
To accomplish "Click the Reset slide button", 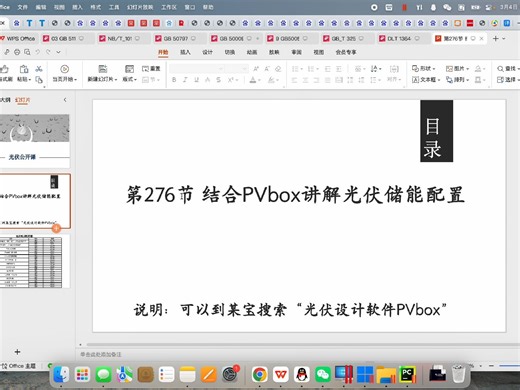I will pos(151,69).
